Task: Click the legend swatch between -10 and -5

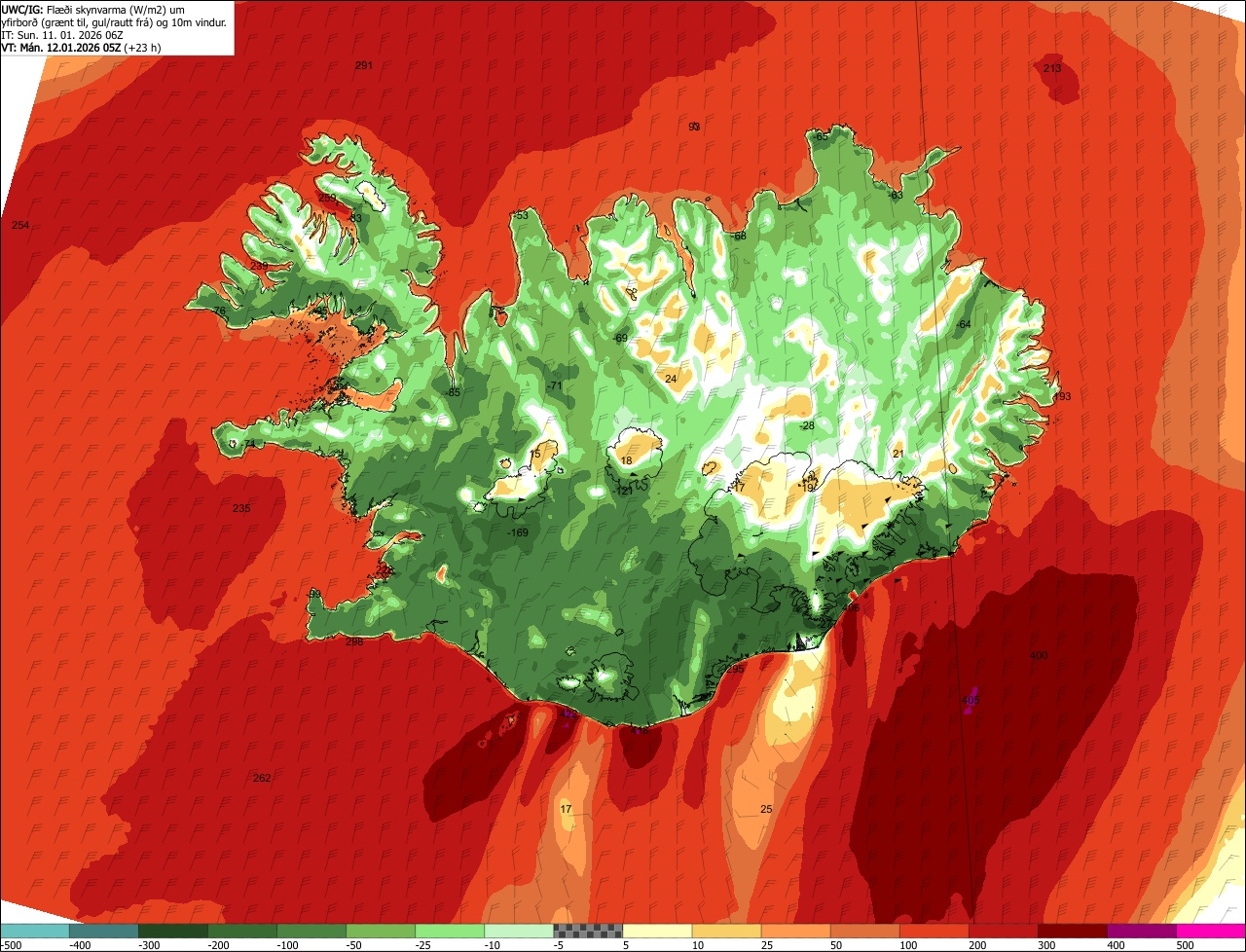Action: [519, 931]
